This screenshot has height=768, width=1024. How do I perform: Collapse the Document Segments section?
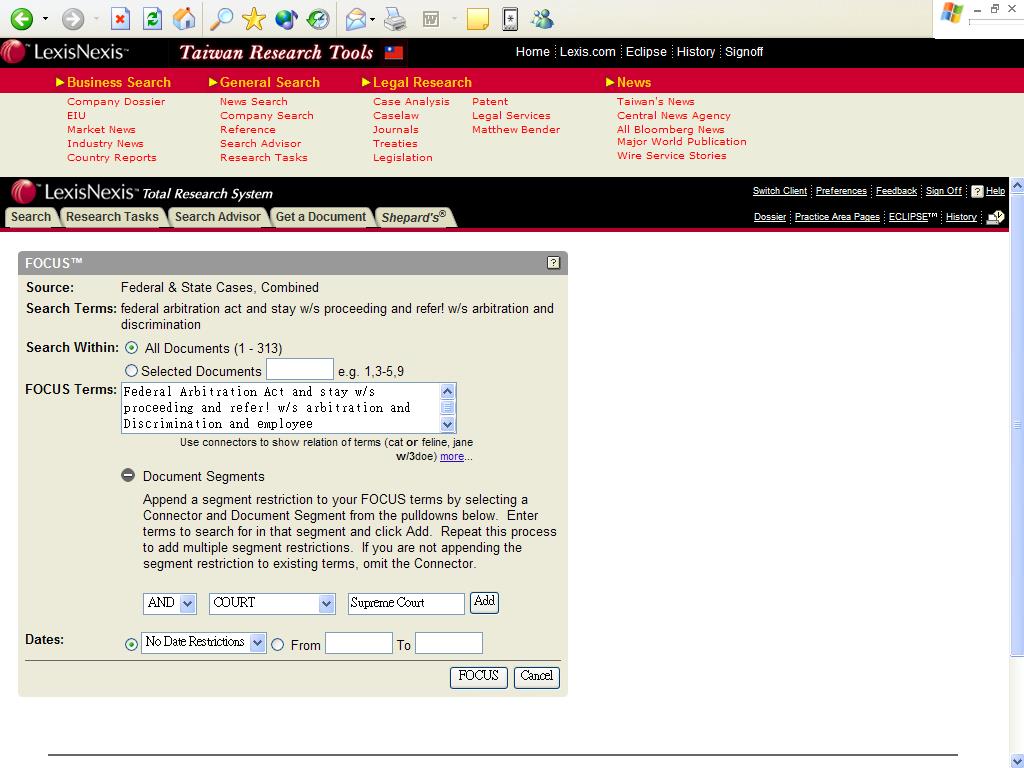(x=128, y=475)
